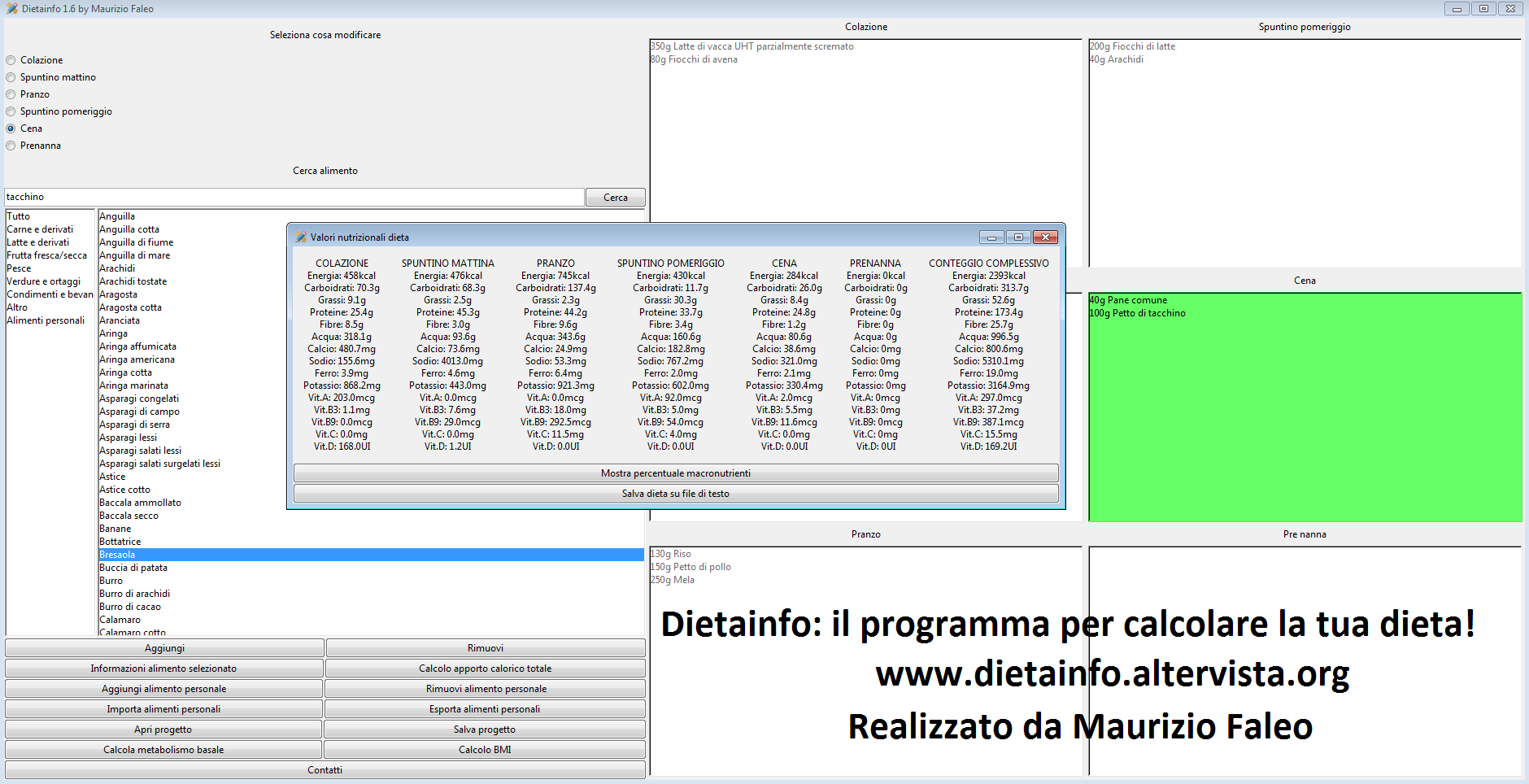Click Mostra percentuale macronutrienti button
The image size is (1529, 784).
(x=675, y=473)
